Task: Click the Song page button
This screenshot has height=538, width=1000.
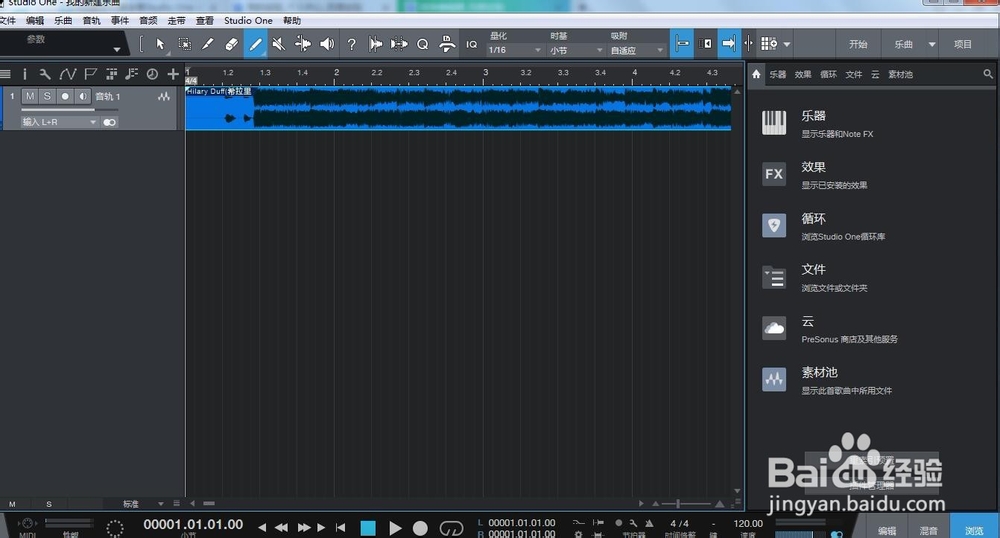Action: pos(903,44)
